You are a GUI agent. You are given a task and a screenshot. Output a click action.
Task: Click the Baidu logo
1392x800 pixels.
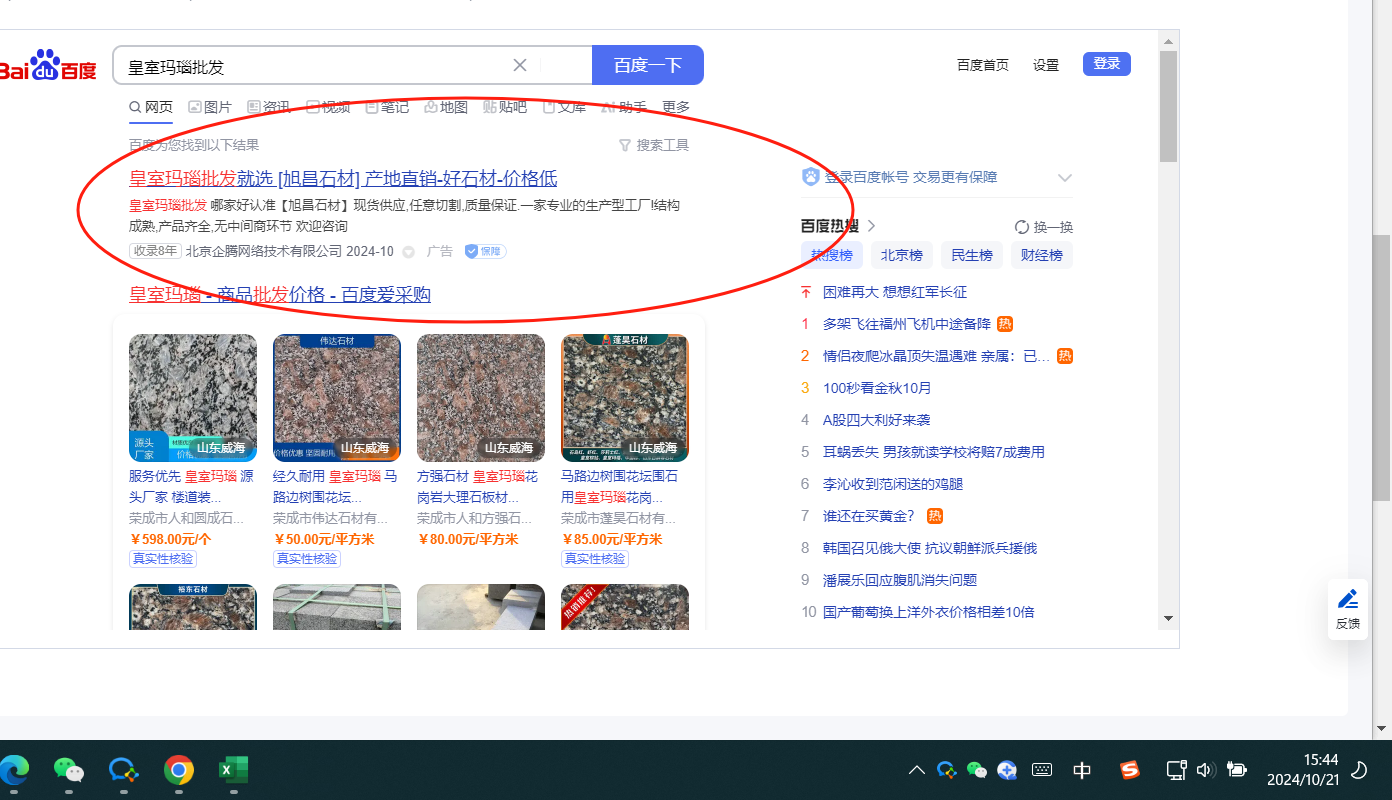[47, 66]
